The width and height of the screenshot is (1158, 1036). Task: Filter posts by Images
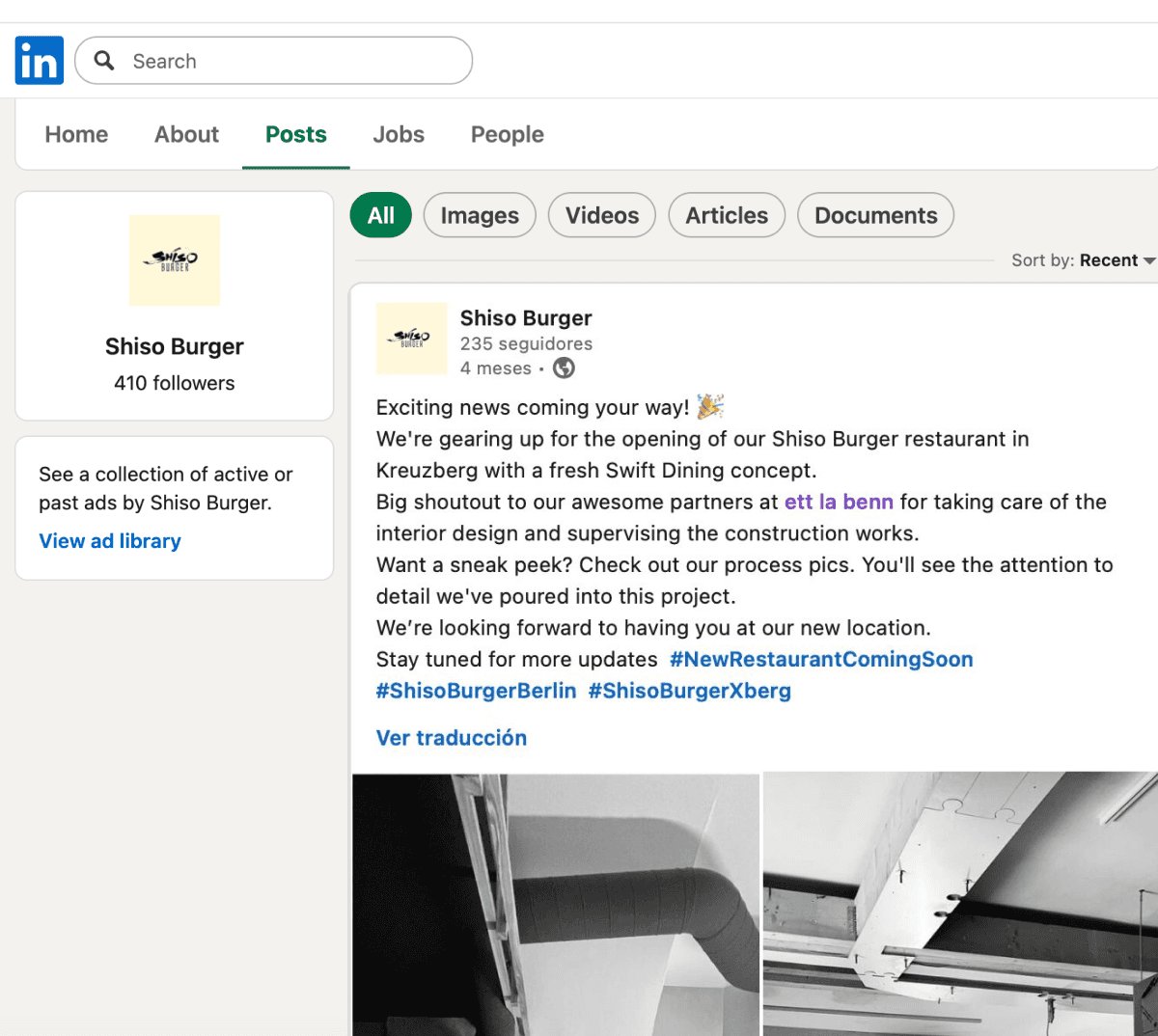480,215
